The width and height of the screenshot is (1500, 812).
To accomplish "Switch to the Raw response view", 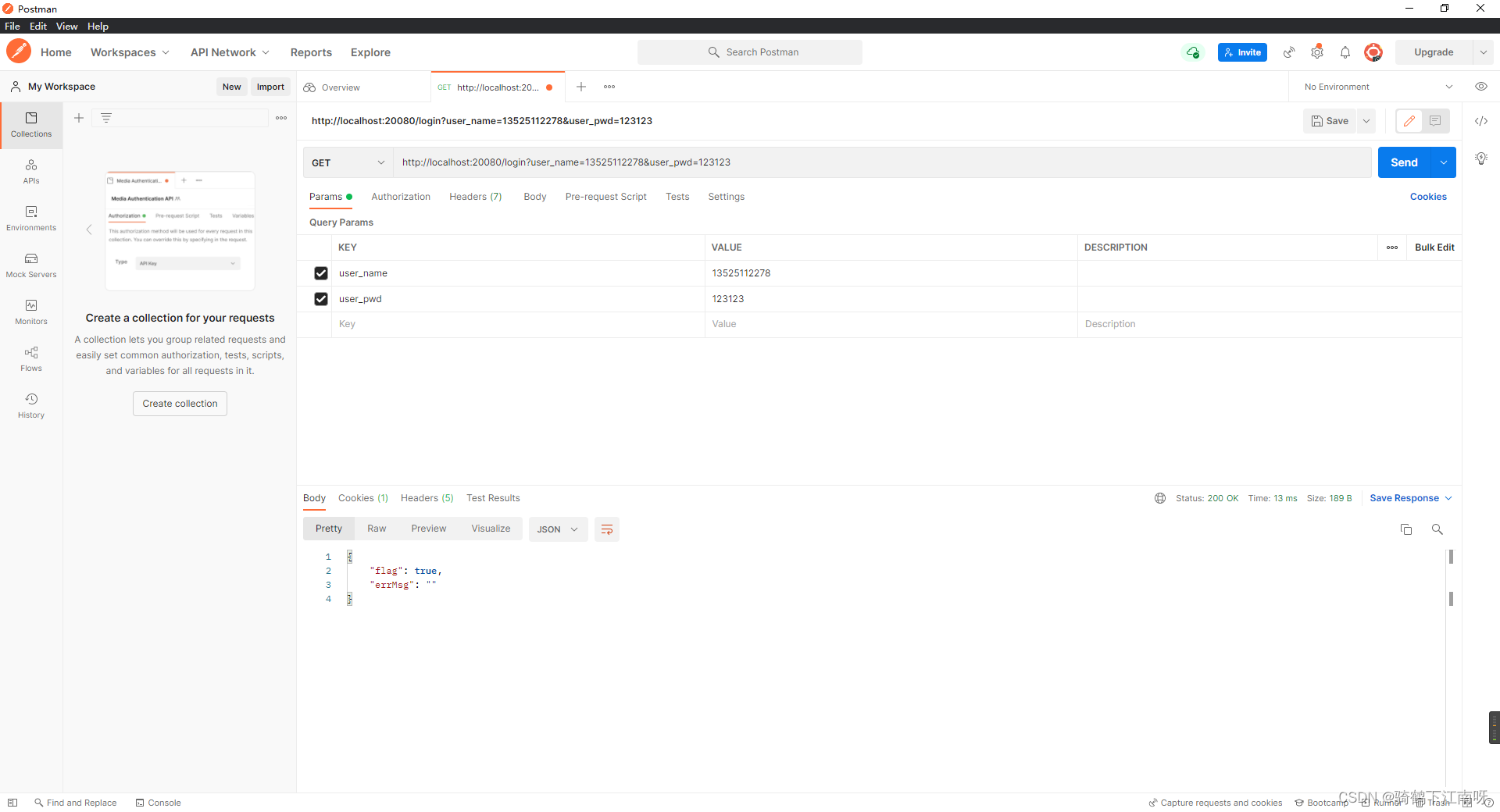I will point(377,529).
